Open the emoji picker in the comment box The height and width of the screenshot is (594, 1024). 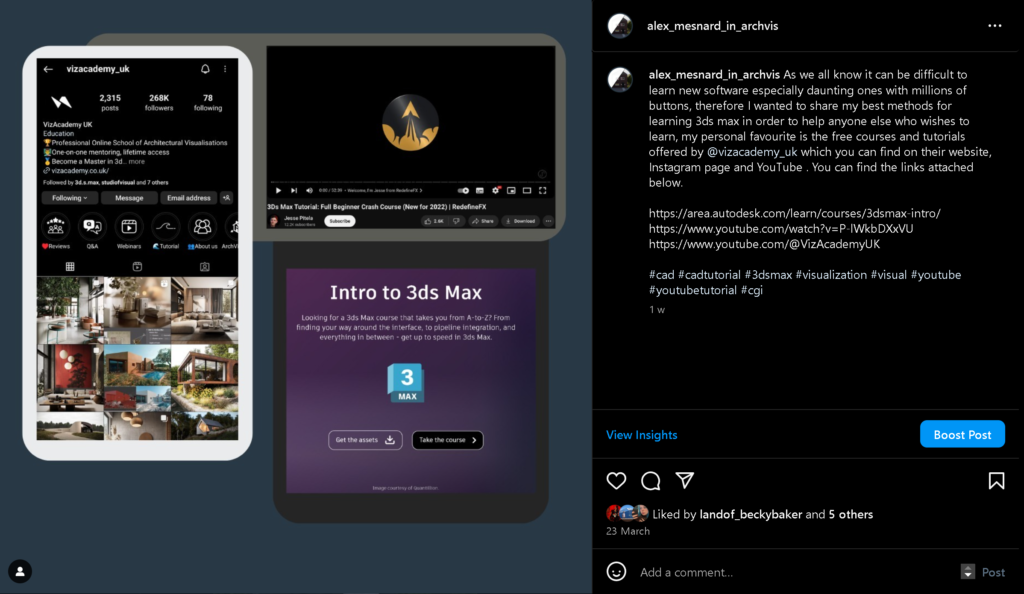pyautogui.click(x=616, y=572)
